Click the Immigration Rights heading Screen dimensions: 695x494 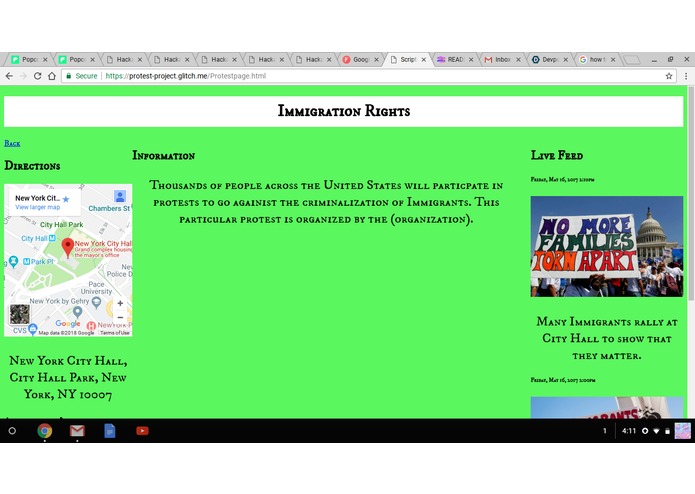344,111
